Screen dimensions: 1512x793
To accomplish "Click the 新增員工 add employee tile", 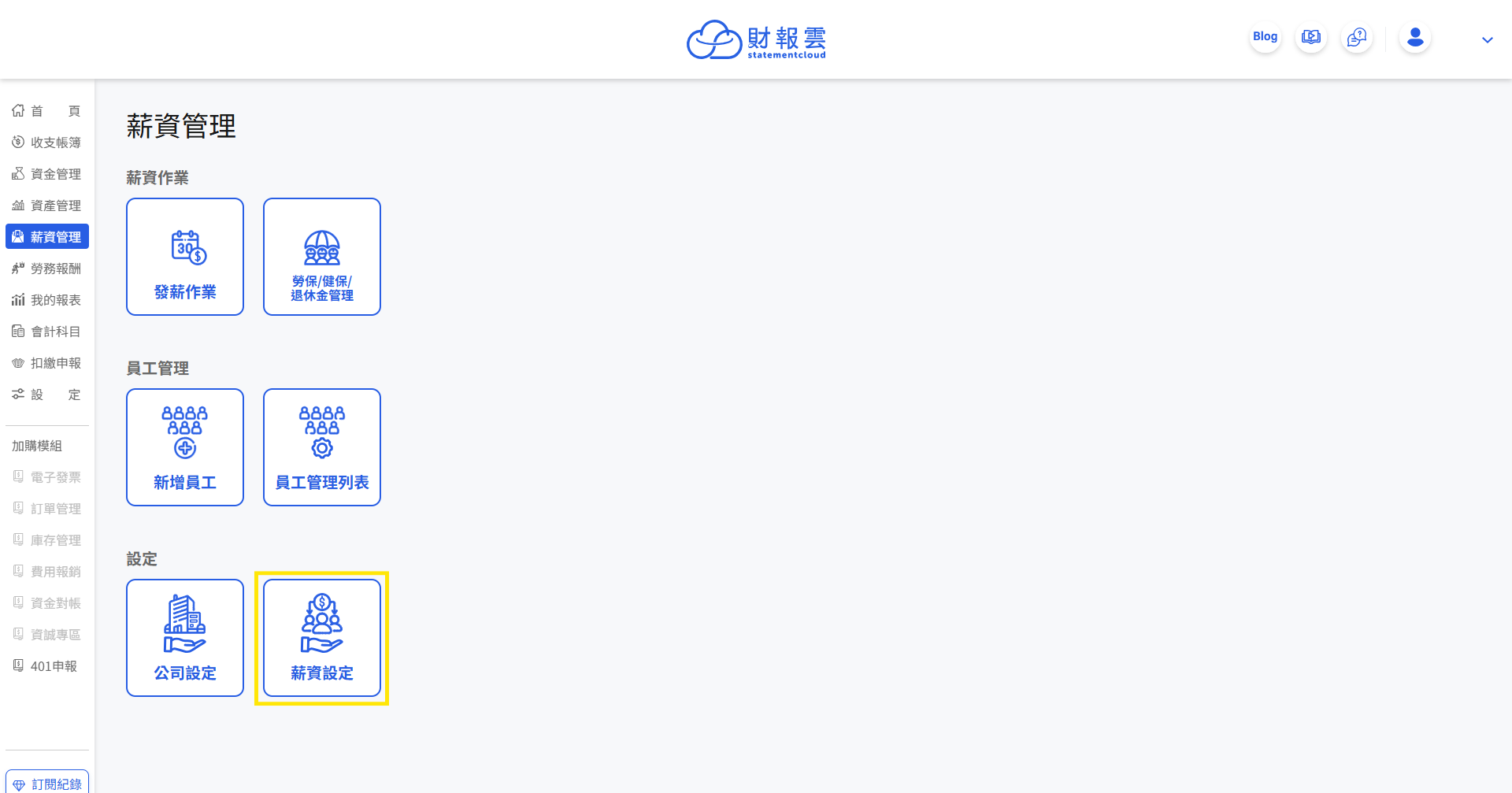I will tap(185, 447).
